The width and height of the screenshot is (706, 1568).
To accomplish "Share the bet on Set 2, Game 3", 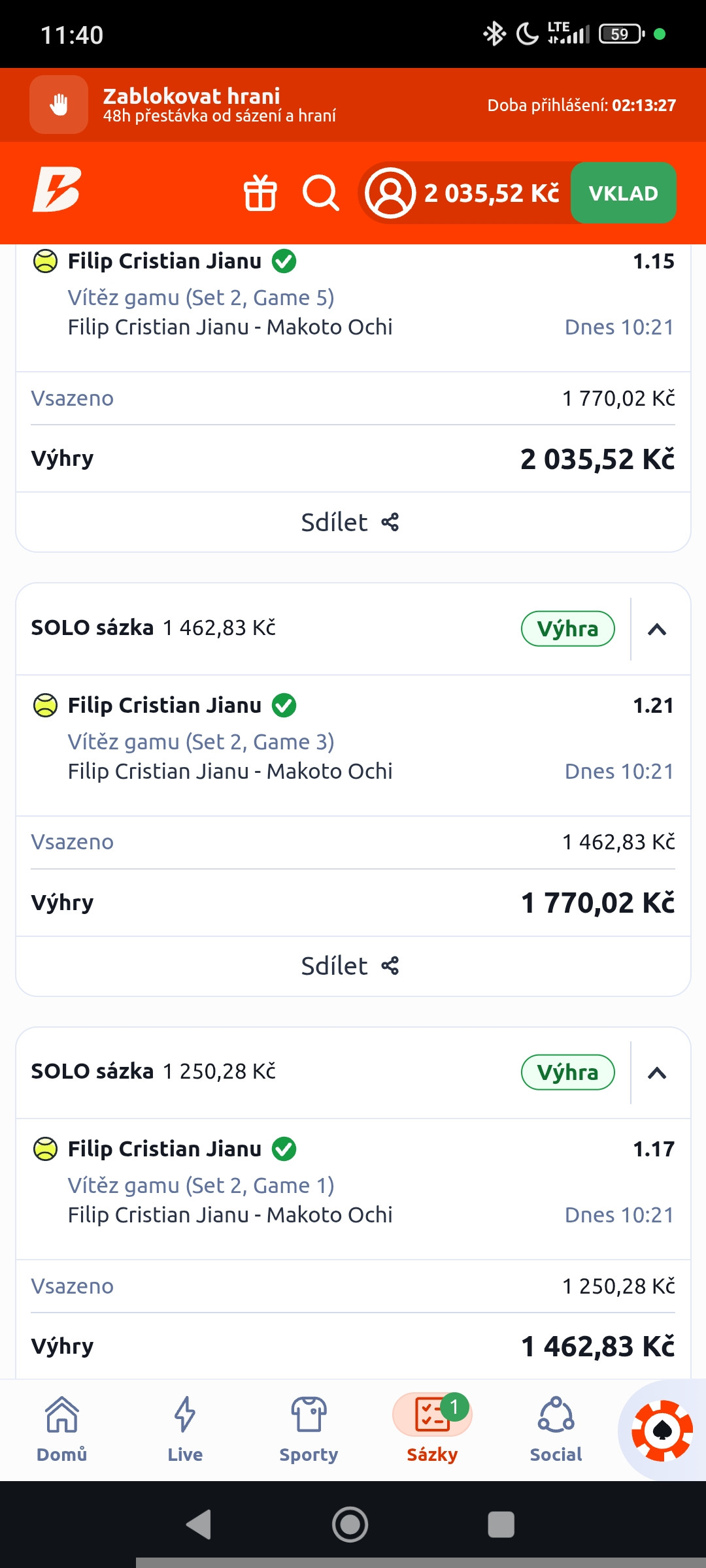I will tap(350, 966).
